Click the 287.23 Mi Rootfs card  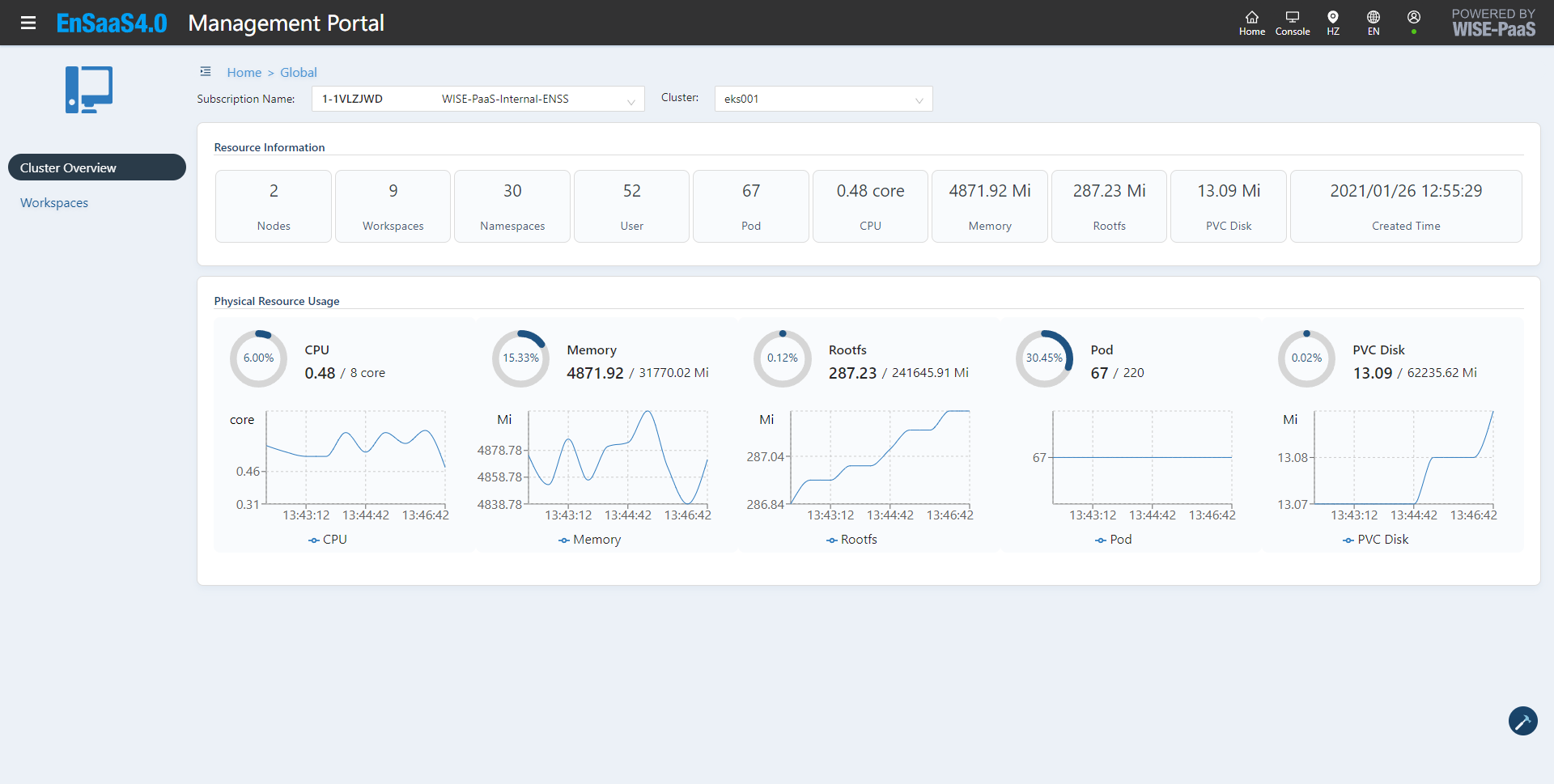click(x=1109, y=206)
